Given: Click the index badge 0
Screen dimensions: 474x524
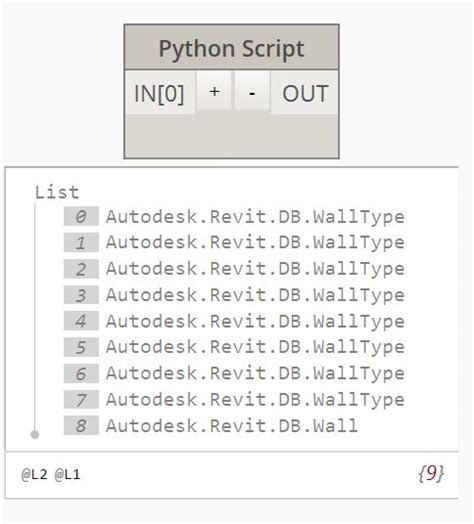Looking at the screenshot, I should click(x=81, y=216).
